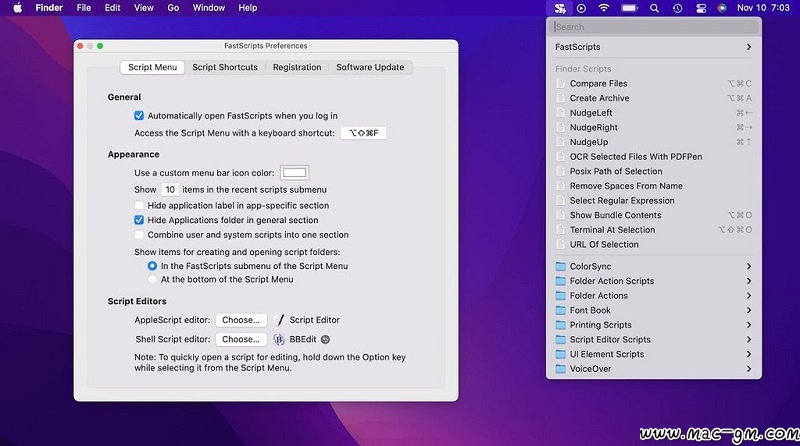The height and width of the screenshot is (446, 800).
Task: Expand Font Book submenu chevron
Action: tap(748, 310)
